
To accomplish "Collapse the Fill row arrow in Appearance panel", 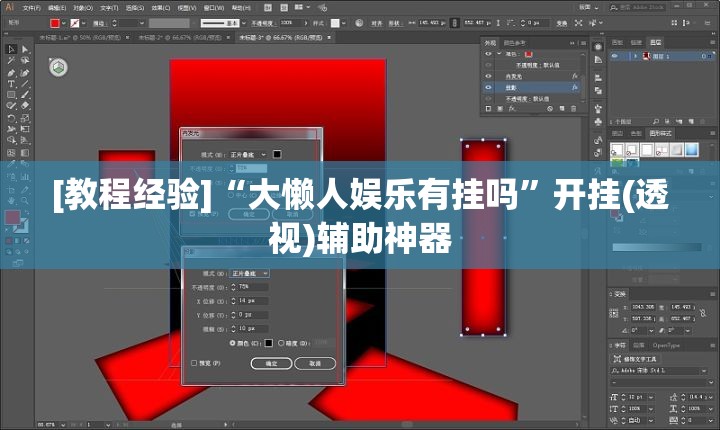I will pos(499,54).
